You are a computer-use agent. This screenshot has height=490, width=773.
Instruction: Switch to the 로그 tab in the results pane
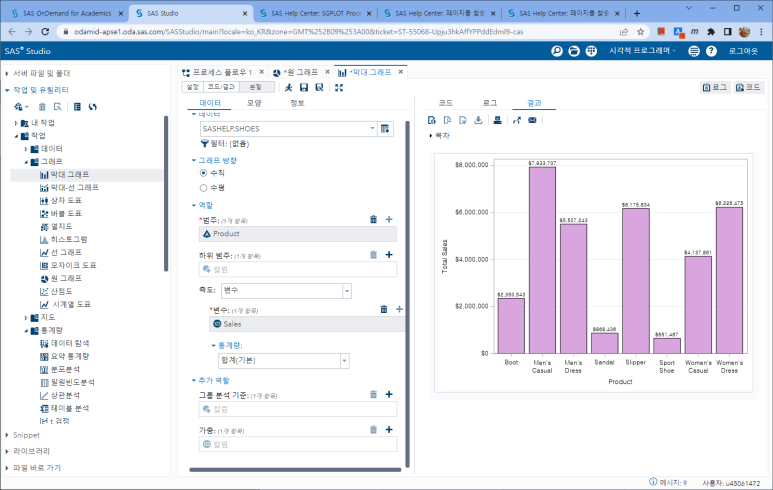[490, 103]
